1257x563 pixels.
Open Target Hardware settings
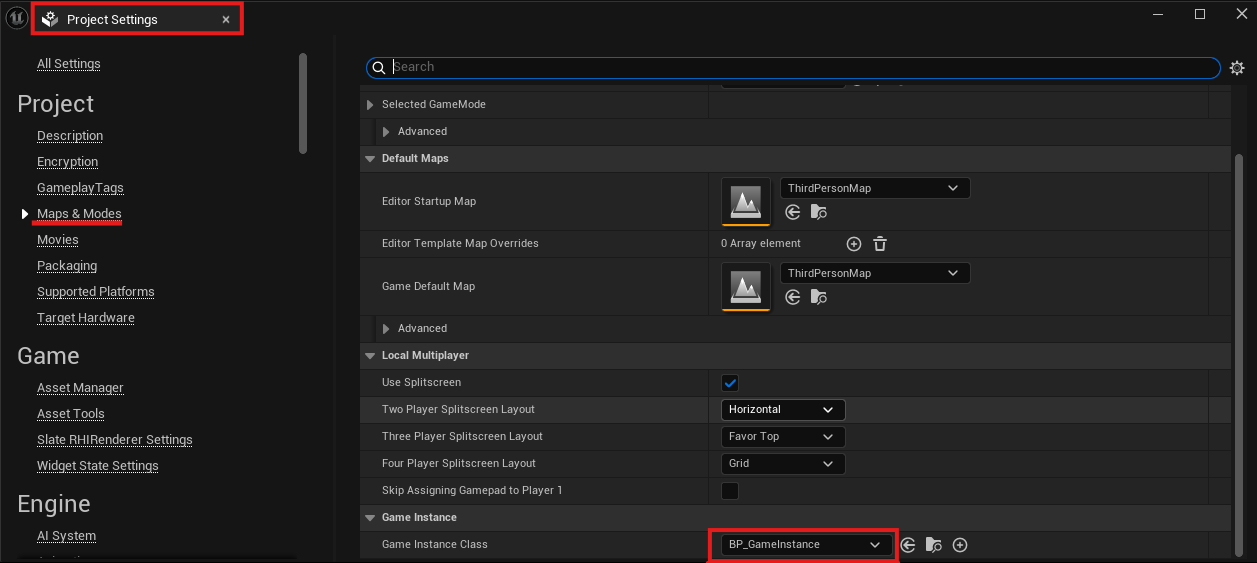point(86,318)
